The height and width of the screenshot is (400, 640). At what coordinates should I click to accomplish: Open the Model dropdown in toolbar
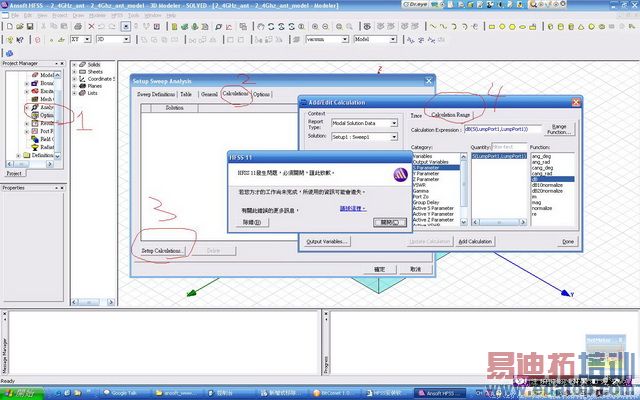click(393, 40)
